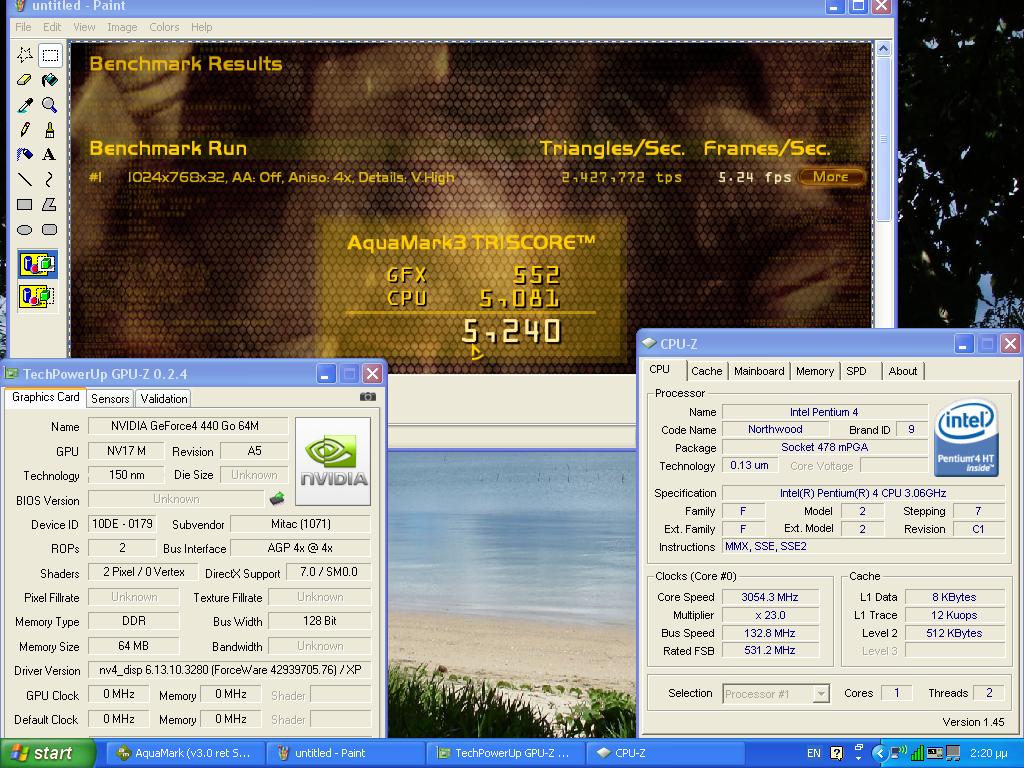Viewport: 1024px width, 768px height.
Task: Click the NVIDIA logo in GPU-Z
Action: 333,461
